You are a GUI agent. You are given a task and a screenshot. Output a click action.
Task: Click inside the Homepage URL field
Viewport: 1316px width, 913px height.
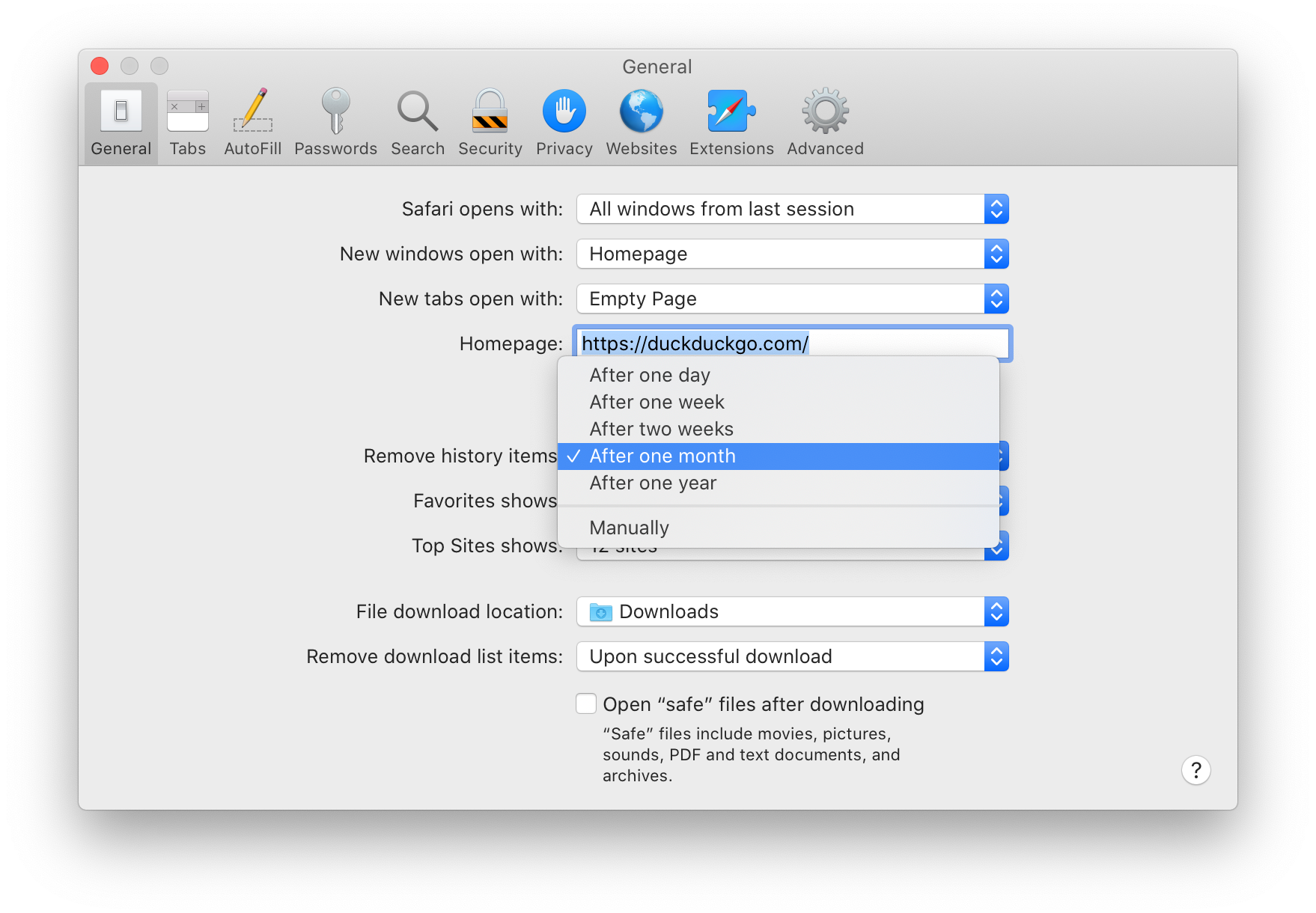(x=793, y=343)
